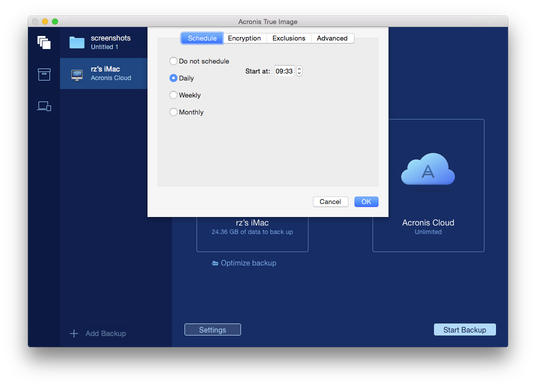Select the rz's iMac backup entry
The width and height of the screenshot is (536, 387).
[104, 74]
